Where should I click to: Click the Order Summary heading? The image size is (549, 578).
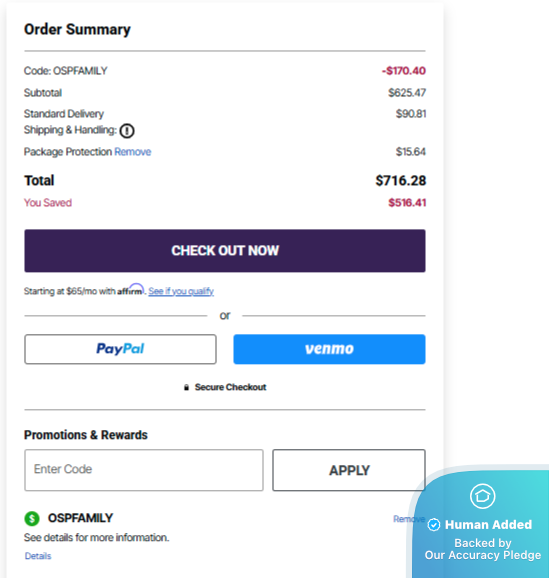point(77,29)
